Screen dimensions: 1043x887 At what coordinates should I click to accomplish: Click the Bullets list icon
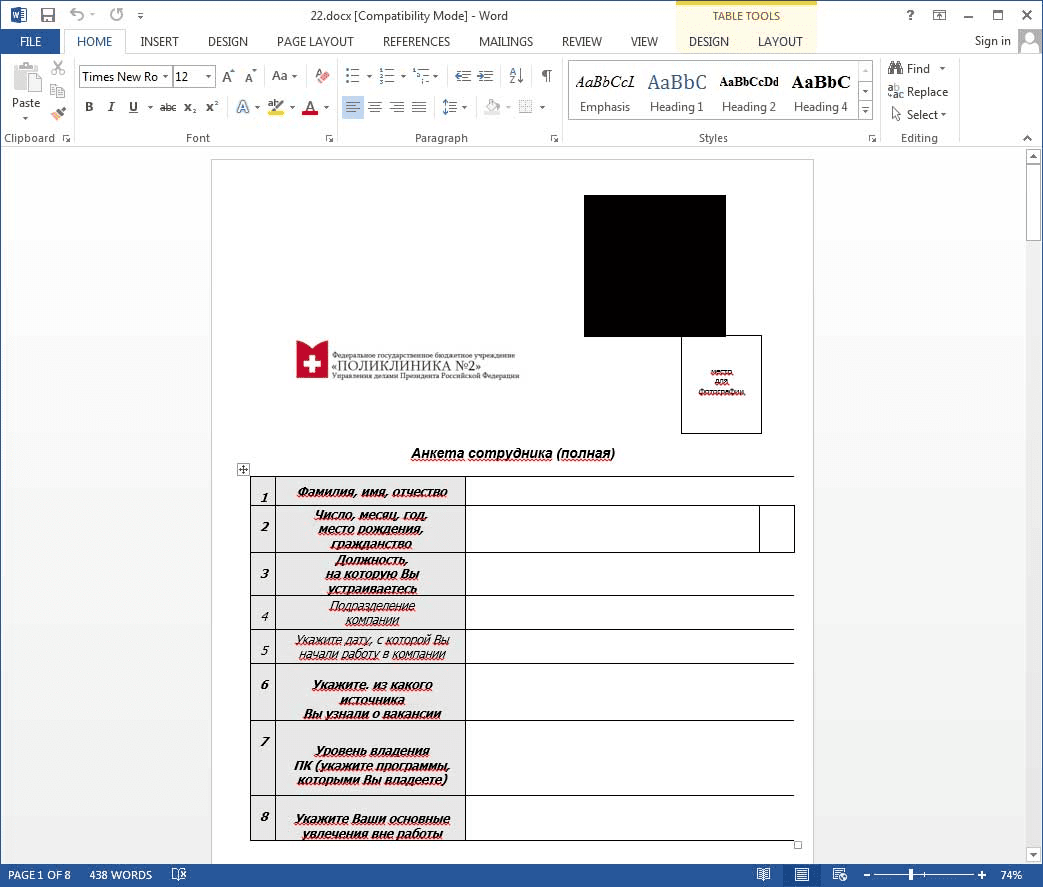tap(352, 76)
